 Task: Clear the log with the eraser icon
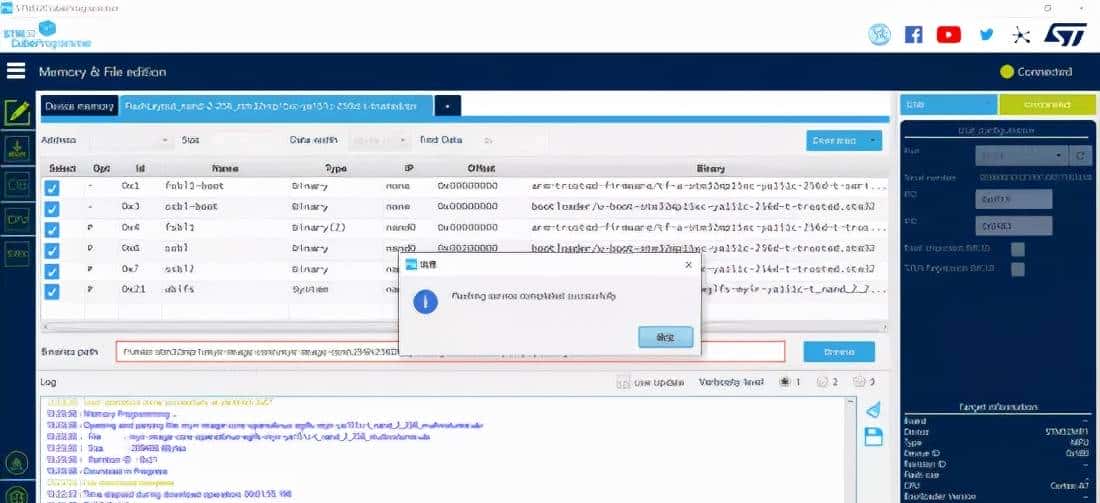click(872, 410)
